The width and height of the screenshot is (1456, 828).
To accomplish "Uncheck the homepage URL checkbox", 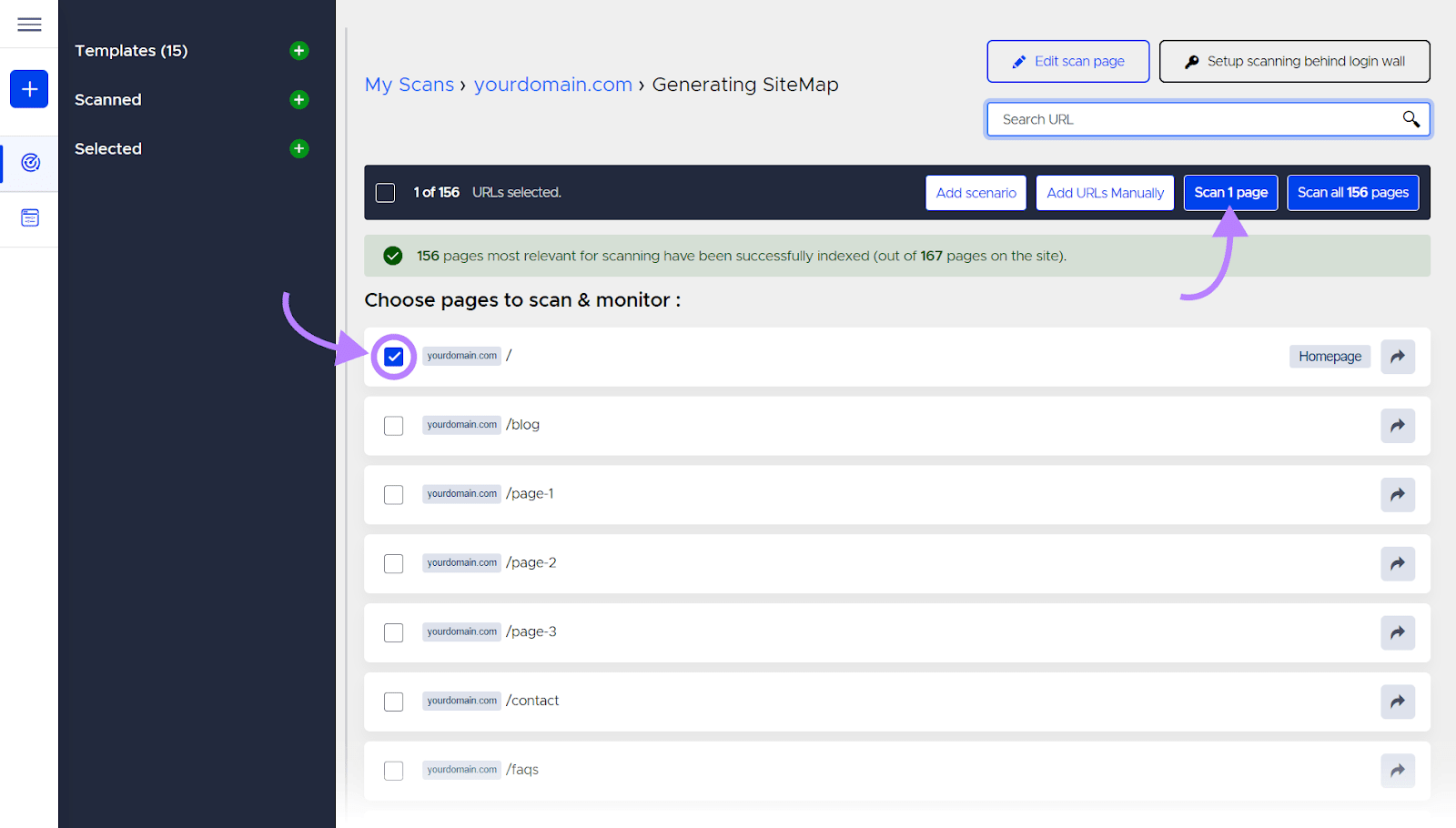I will coord(393,356).
